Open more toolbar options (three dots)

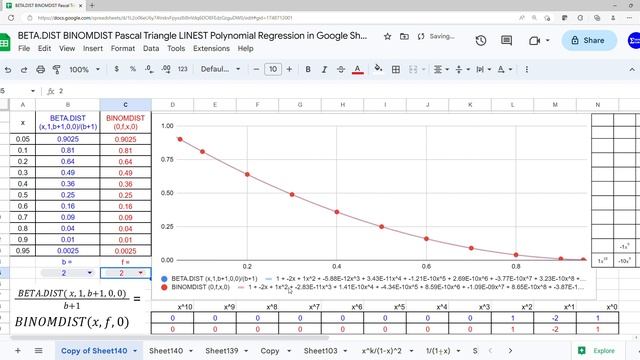pyautogui.click(x=527, y=69)
